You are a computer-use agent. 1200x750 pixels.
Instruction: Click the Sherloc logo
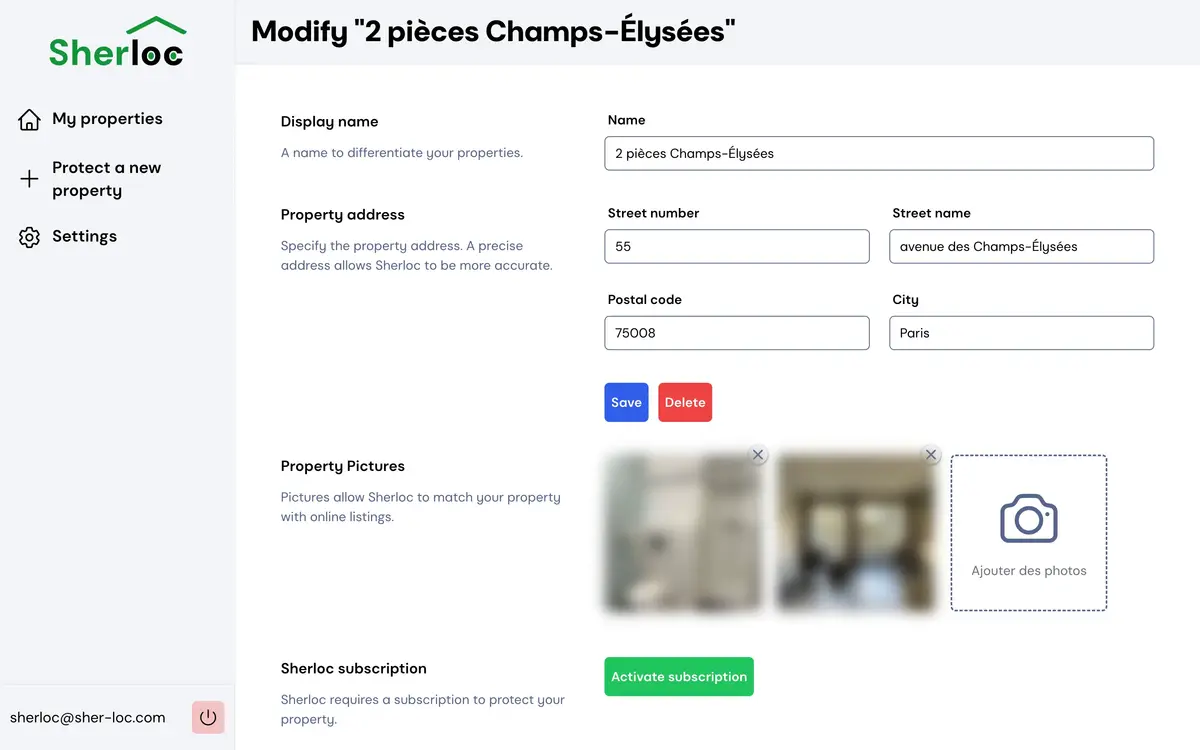[117, 42]
